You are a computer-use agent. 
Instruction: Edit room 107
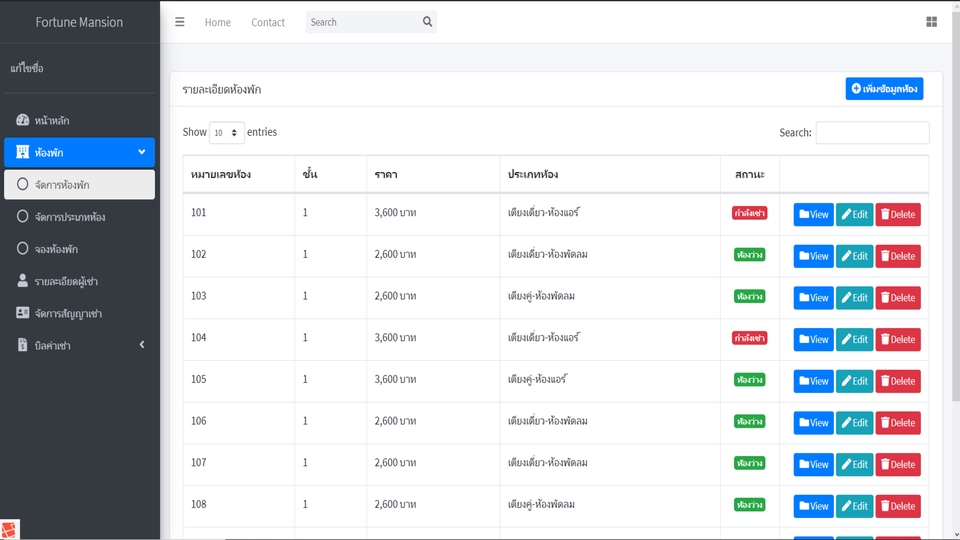pyautogui.click(x=855, y=464)
